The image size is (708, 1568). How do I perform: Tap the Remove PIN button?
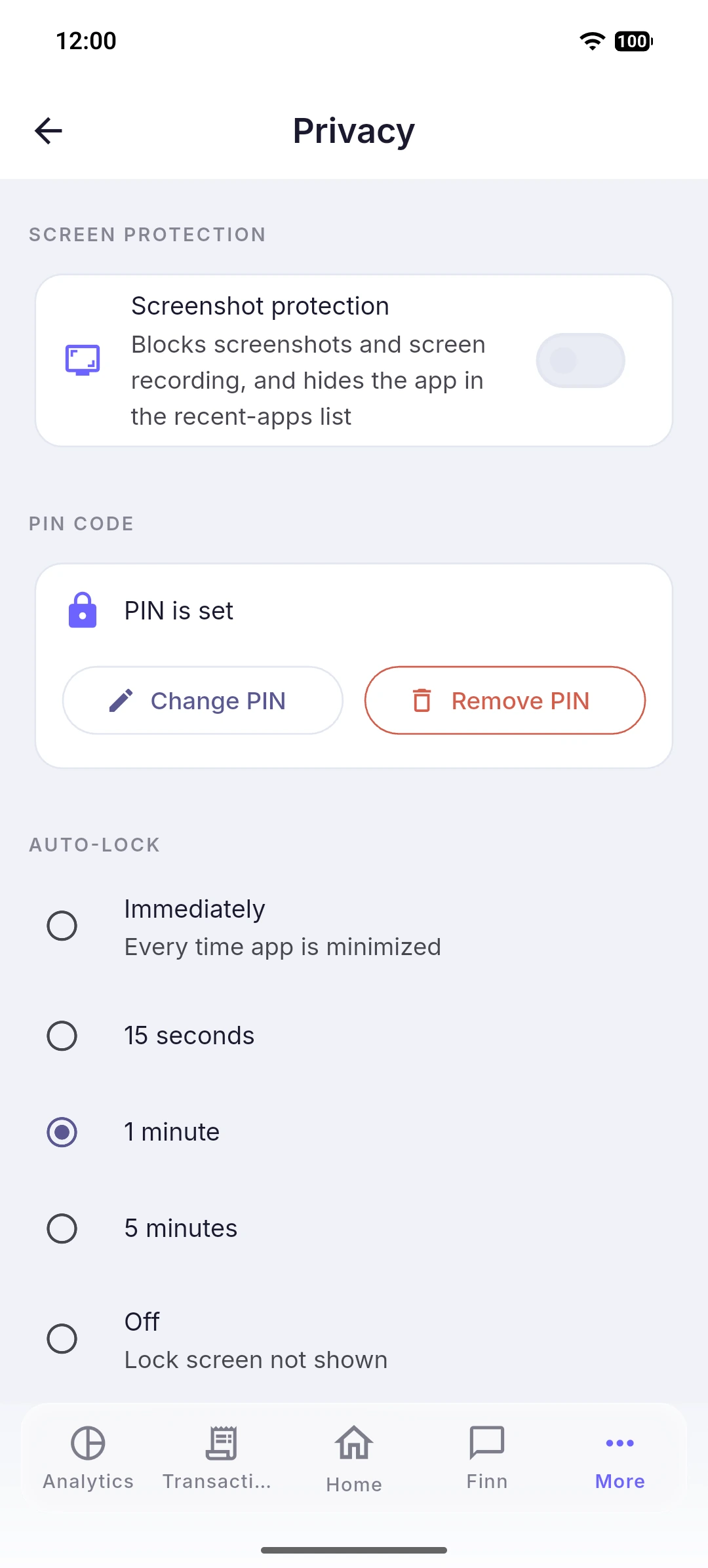pos(505,701)
